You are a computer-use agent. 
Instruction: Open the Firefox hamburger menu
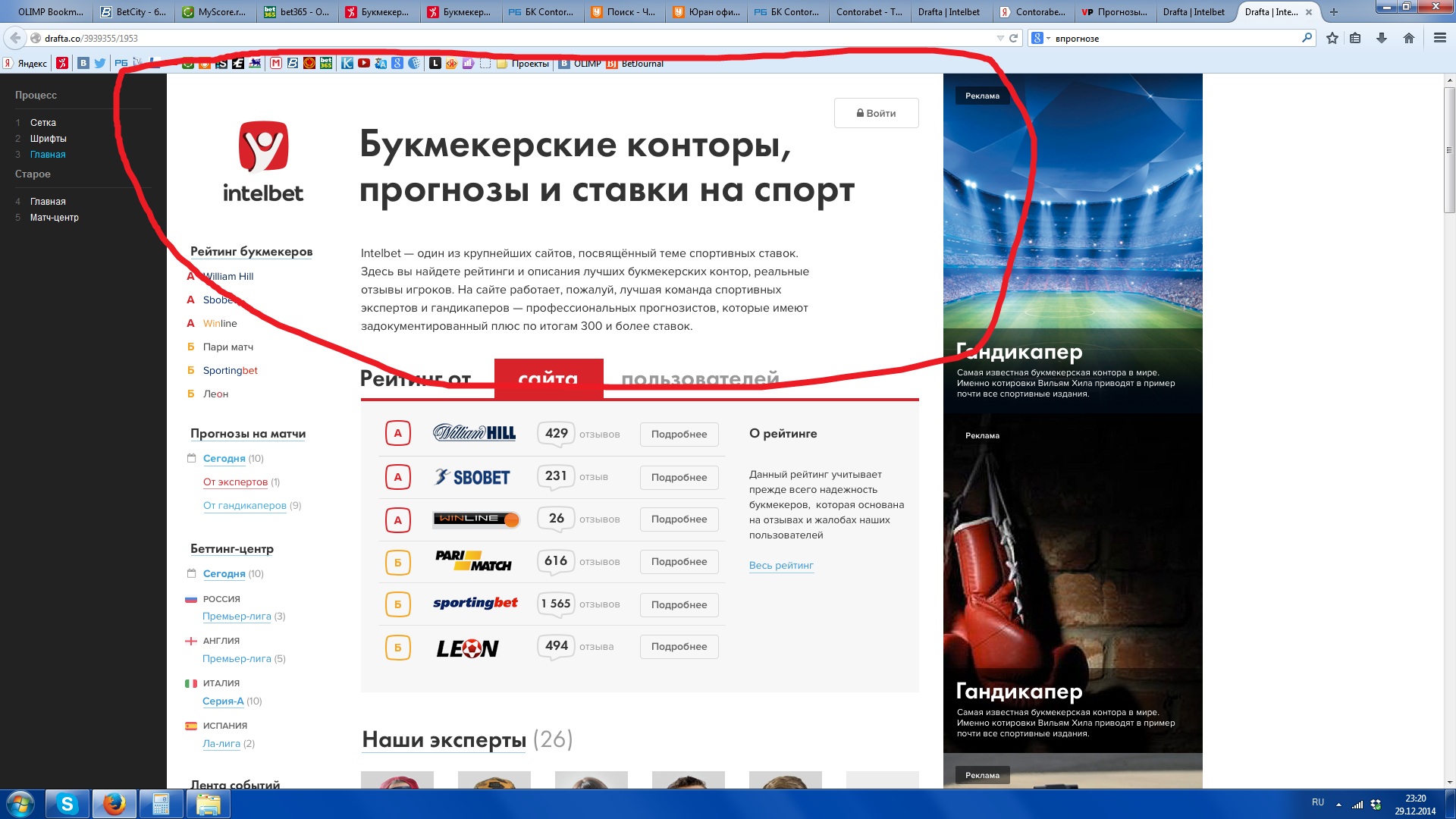point(1439,38)
